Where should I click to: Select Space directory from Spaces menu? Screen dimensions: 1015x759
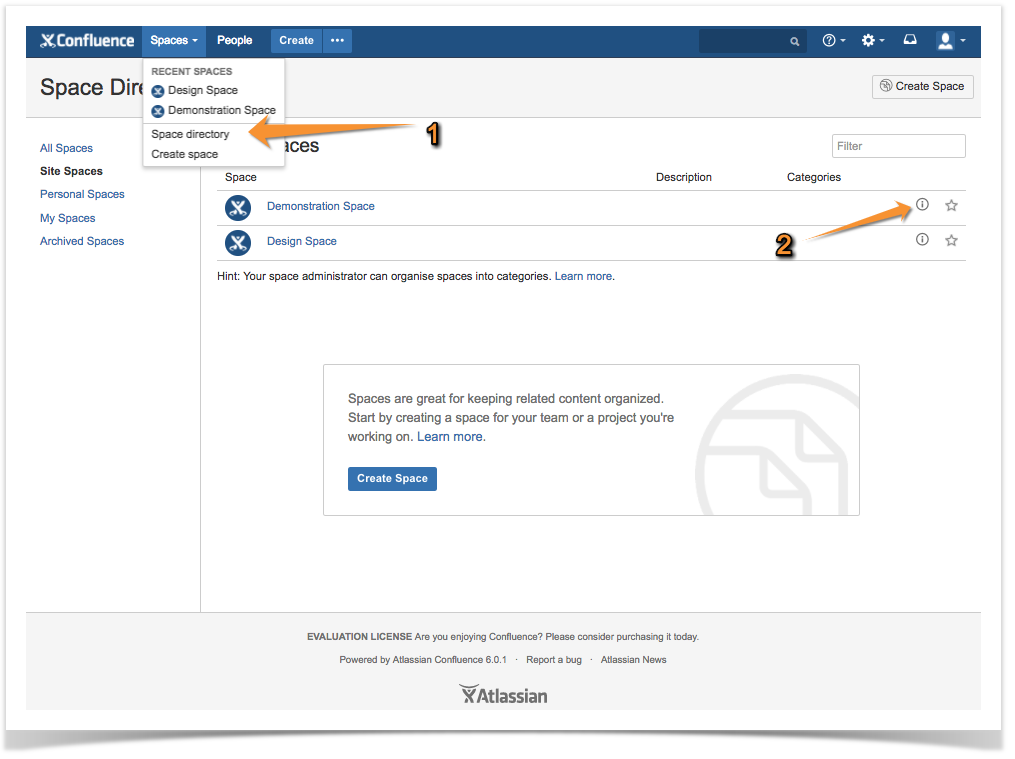coord(190,134)
